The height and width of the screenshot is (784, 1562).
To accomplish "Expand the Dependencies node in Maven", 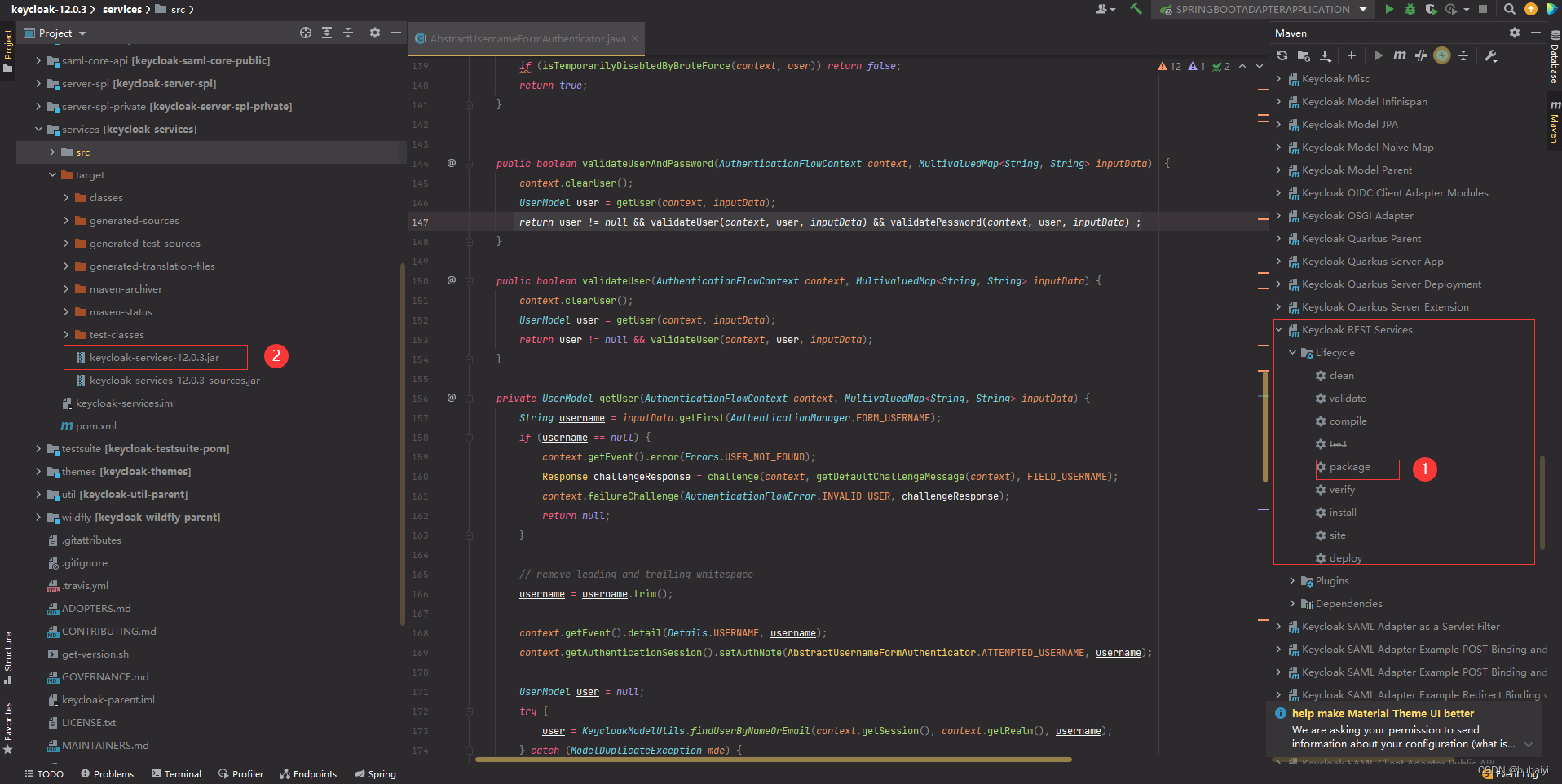I will pyautogui.click(x=1292, y=603).
